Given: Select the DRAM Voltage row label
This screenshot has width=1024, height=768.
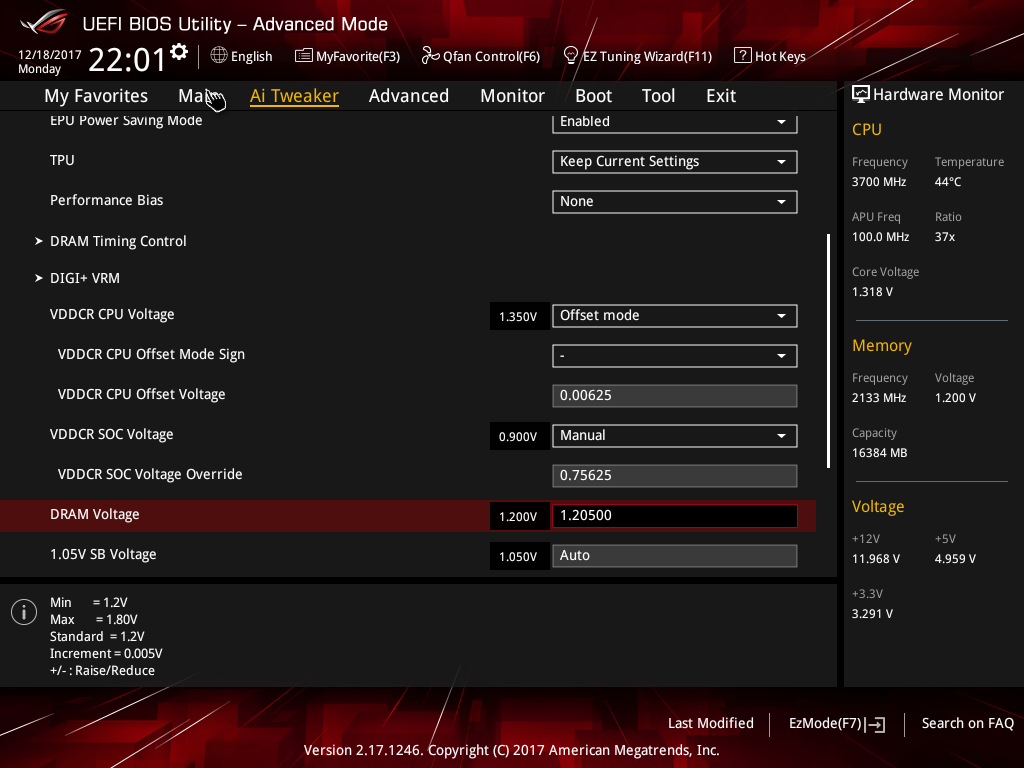Looking at the screenshot, I should click(95, 515).
